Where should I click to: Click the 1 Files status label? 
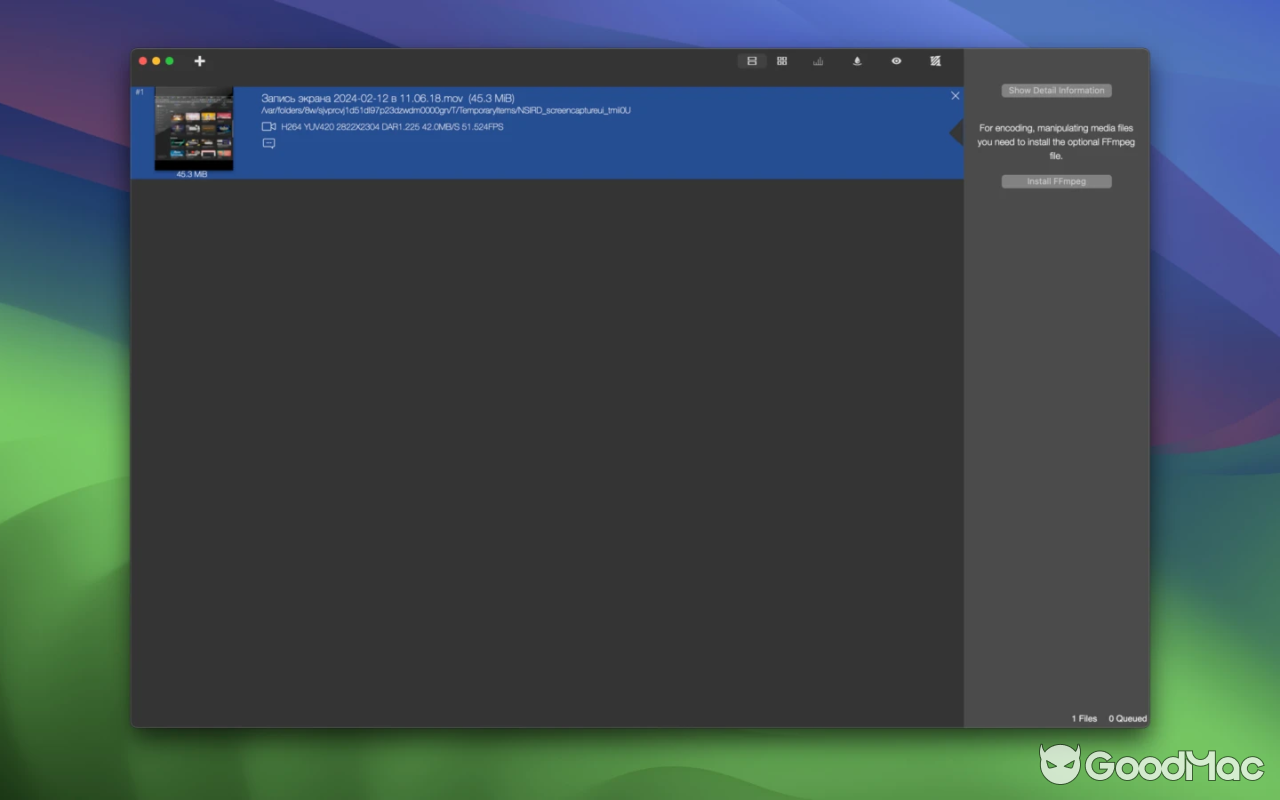click(x=1083, y=718)
